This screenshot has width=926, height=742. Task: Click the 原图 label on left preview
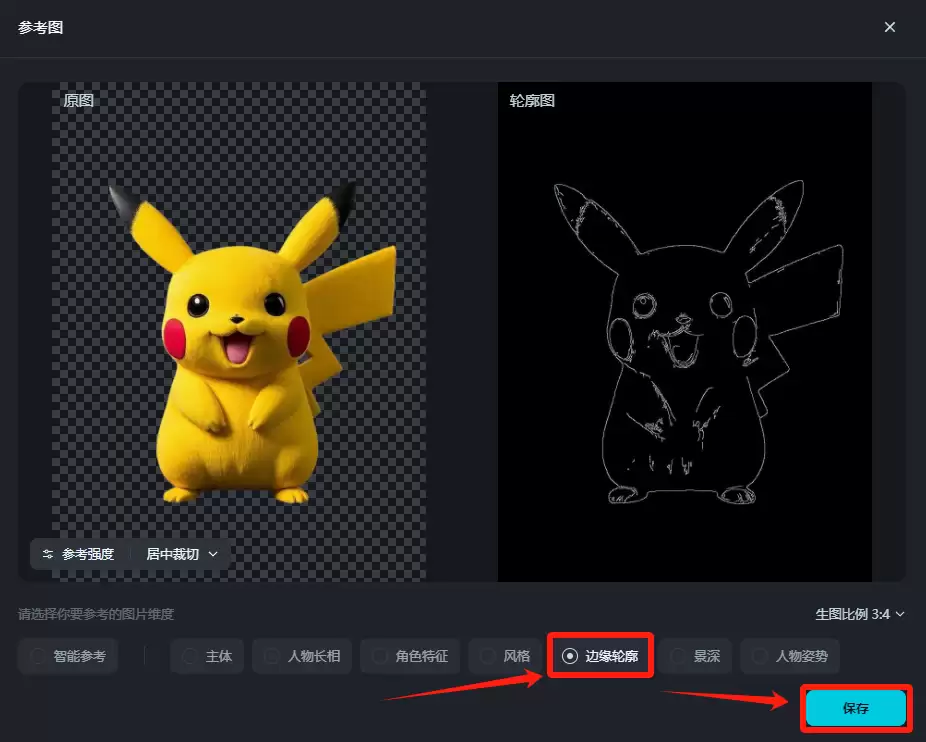coord(78,101)
